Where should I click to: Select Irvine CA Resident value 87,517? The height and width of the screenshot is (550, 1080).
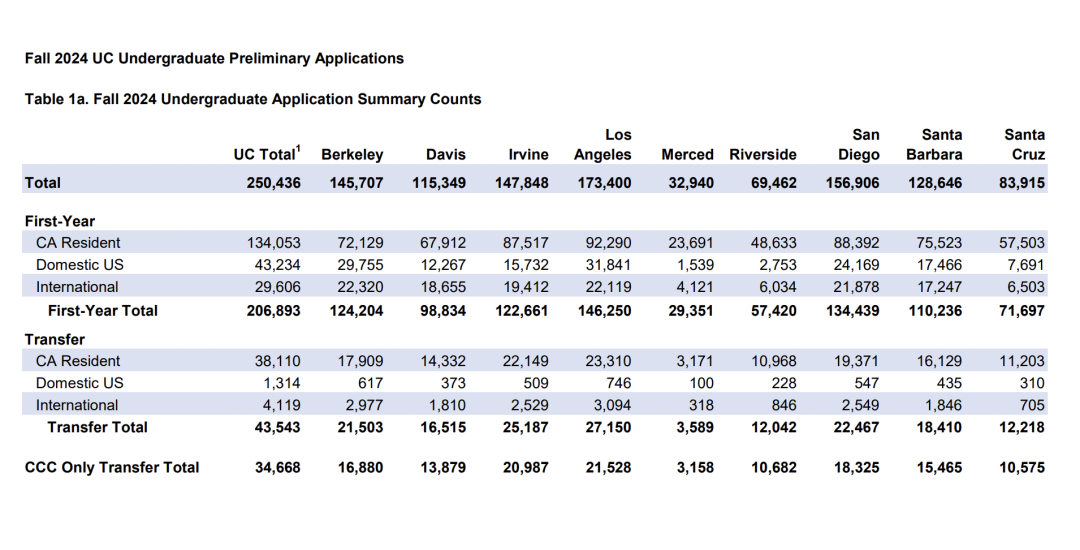pos(526,243)
